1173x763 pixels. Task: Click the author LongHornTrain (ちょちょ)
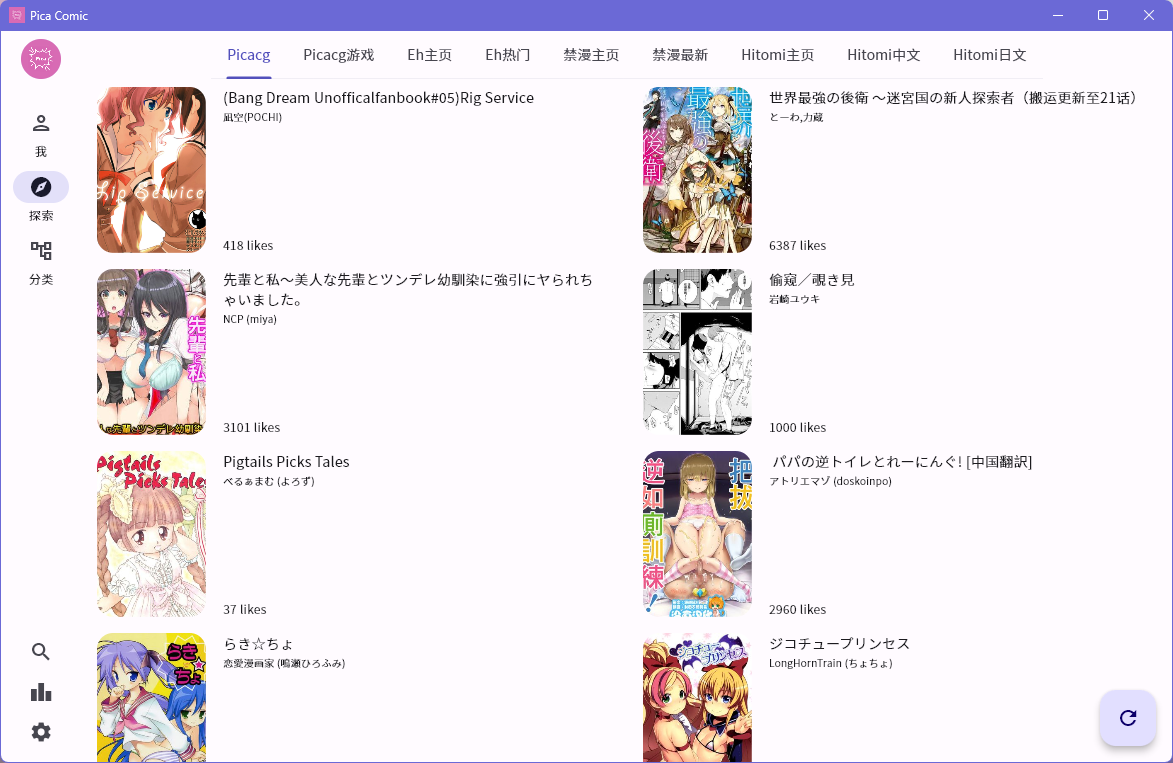tap(830, 663)
